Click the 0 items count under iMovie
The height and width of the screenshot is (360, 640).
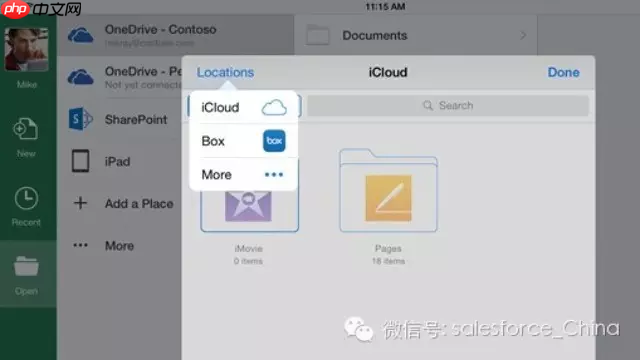click(248, 261)
